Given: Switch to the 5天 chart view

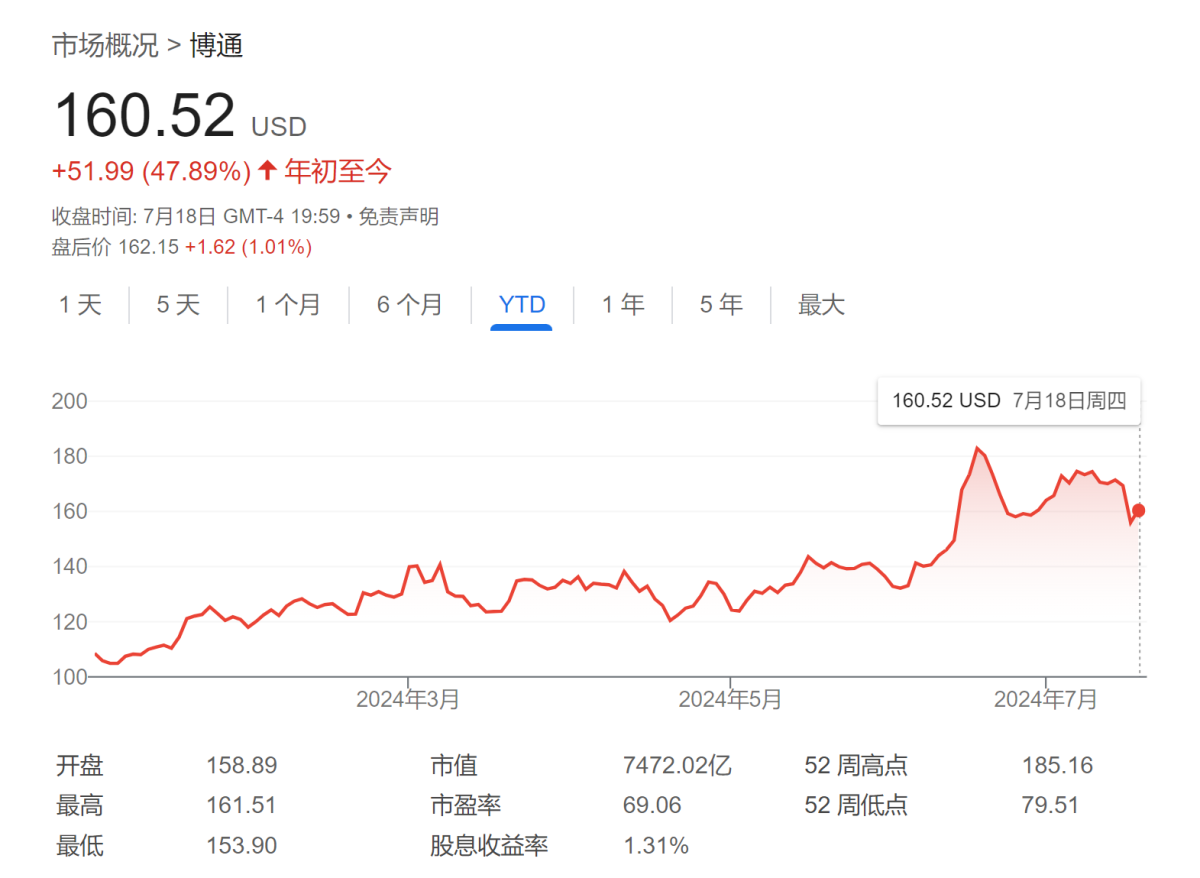Looking at the screenshot, I should (x=178, y=305).
